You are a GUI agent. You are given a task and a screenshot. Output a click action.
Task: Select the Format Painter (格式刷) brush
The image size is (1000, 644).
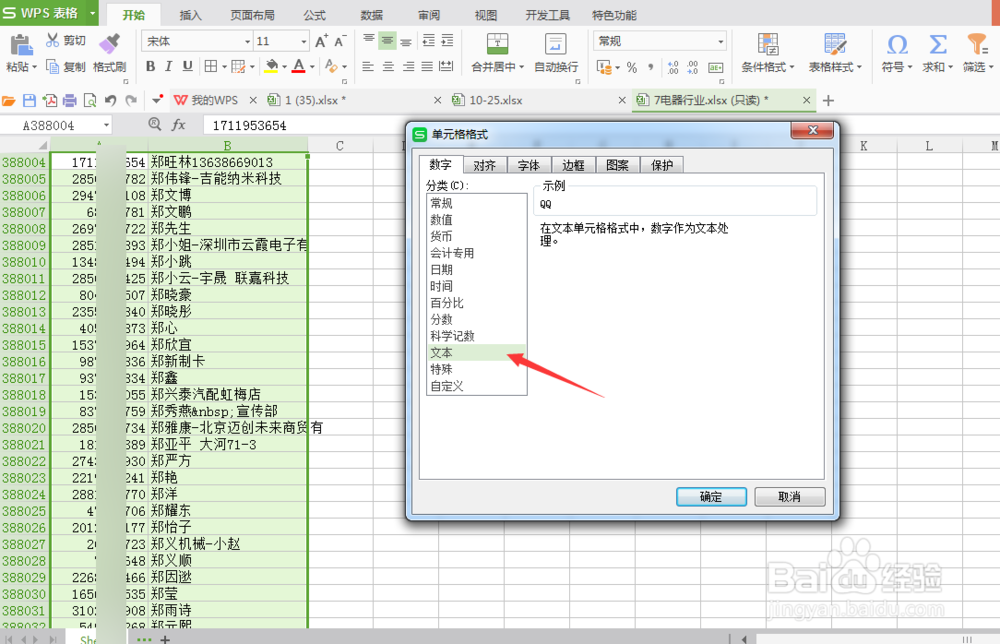tap(109, 43)
